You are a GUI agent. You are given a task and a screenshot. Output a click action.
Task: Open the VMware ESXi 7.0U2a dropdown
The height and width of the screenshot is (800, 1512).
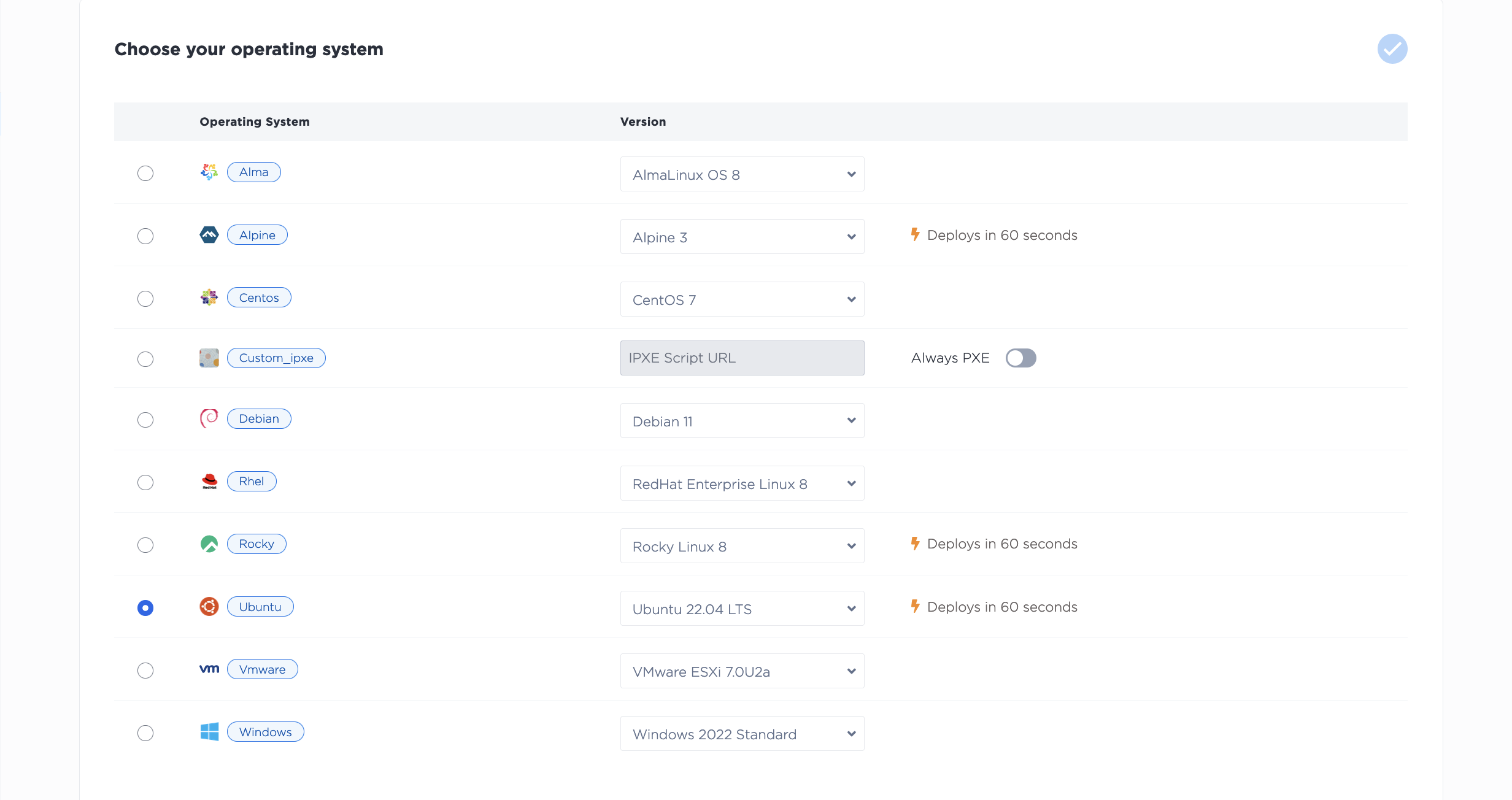click(742, 671)
